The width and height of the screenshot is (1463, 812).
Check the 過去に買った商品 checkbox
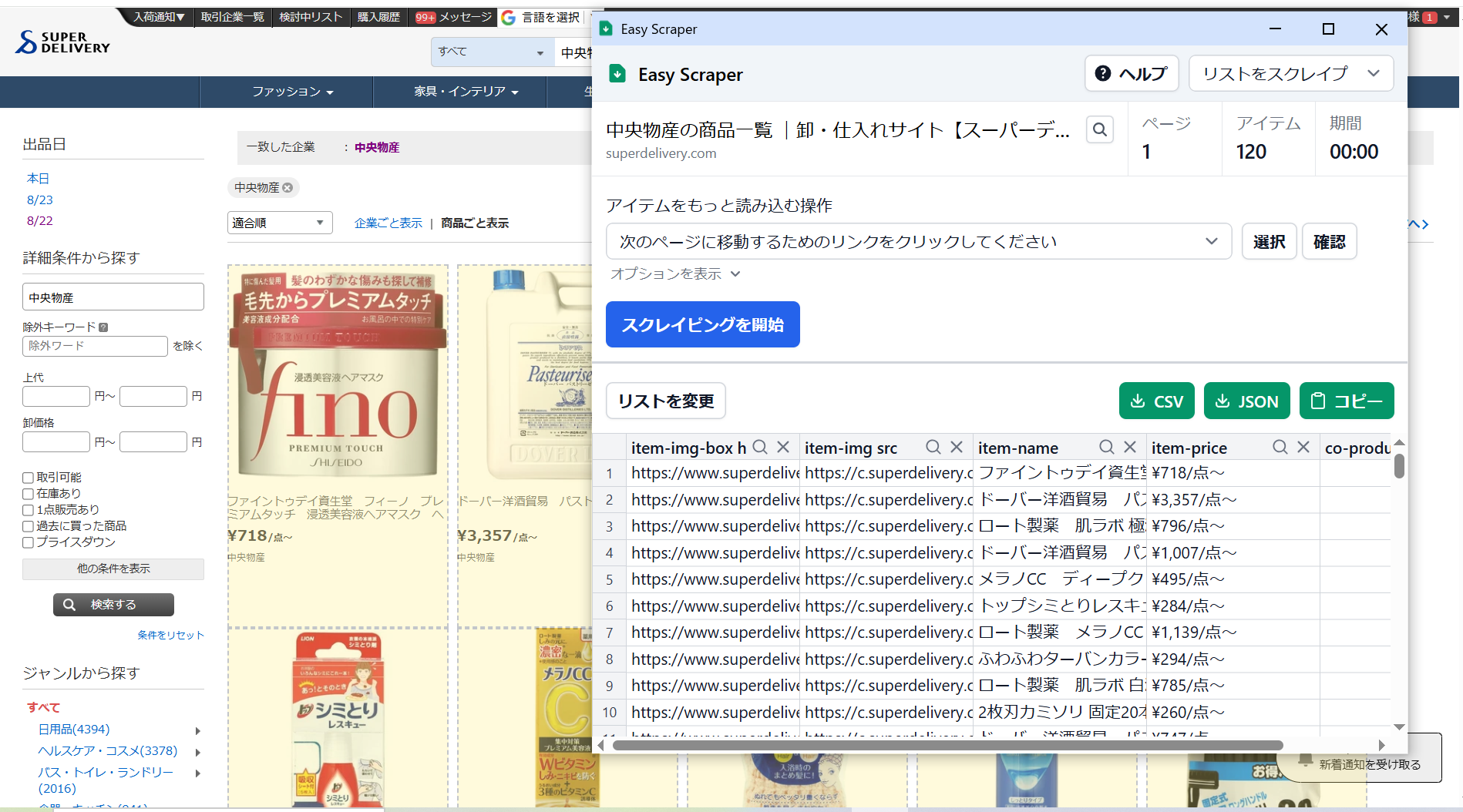point(29,526)
